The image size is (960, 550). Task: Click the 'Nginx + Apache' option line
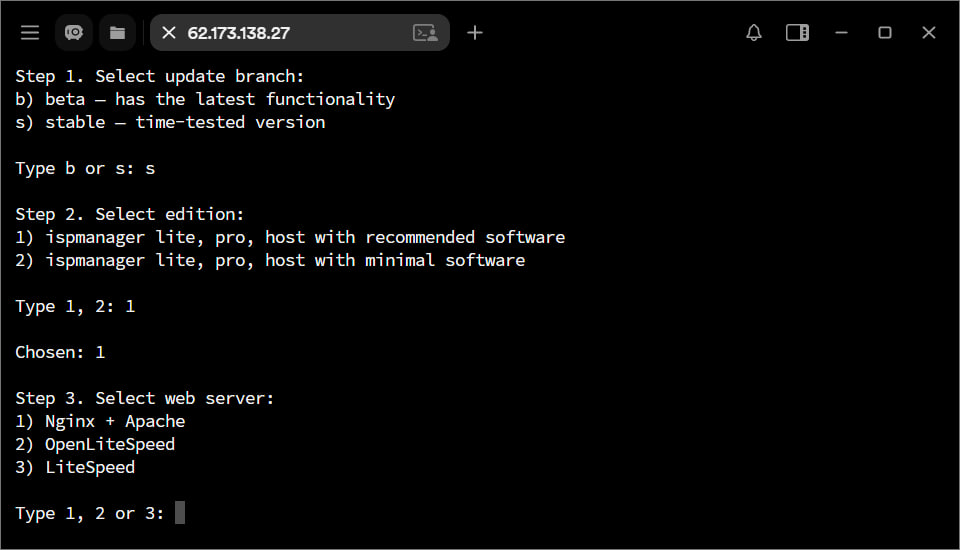point(100,421)
